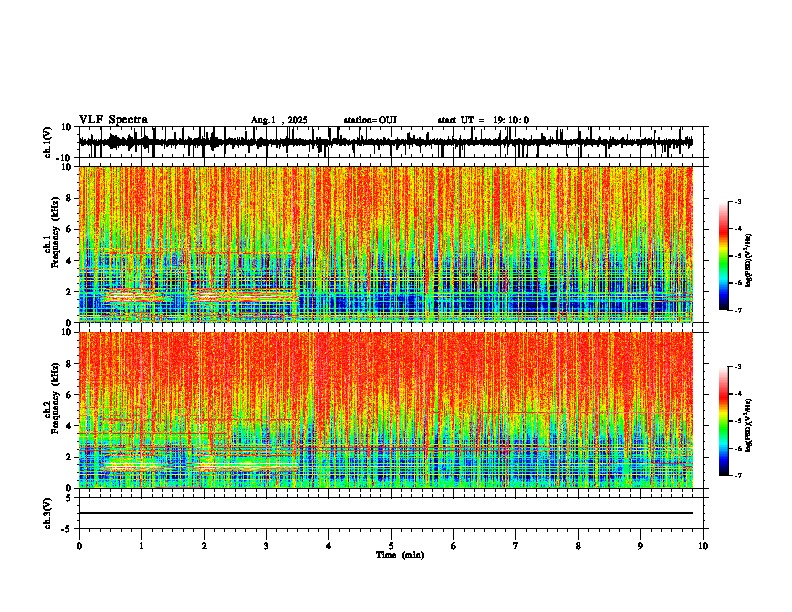Viewport: 792px width, 612px height.
Task: Click the time axis tick label '5'
Action: pyautogui.click(x=391, y=546)
